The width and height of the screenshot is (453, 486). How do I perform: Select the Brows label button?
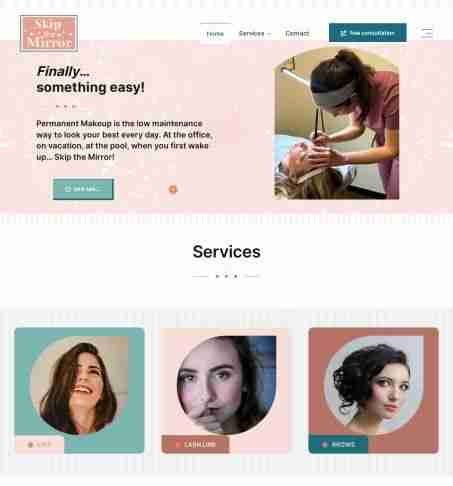tap(338, 444)
